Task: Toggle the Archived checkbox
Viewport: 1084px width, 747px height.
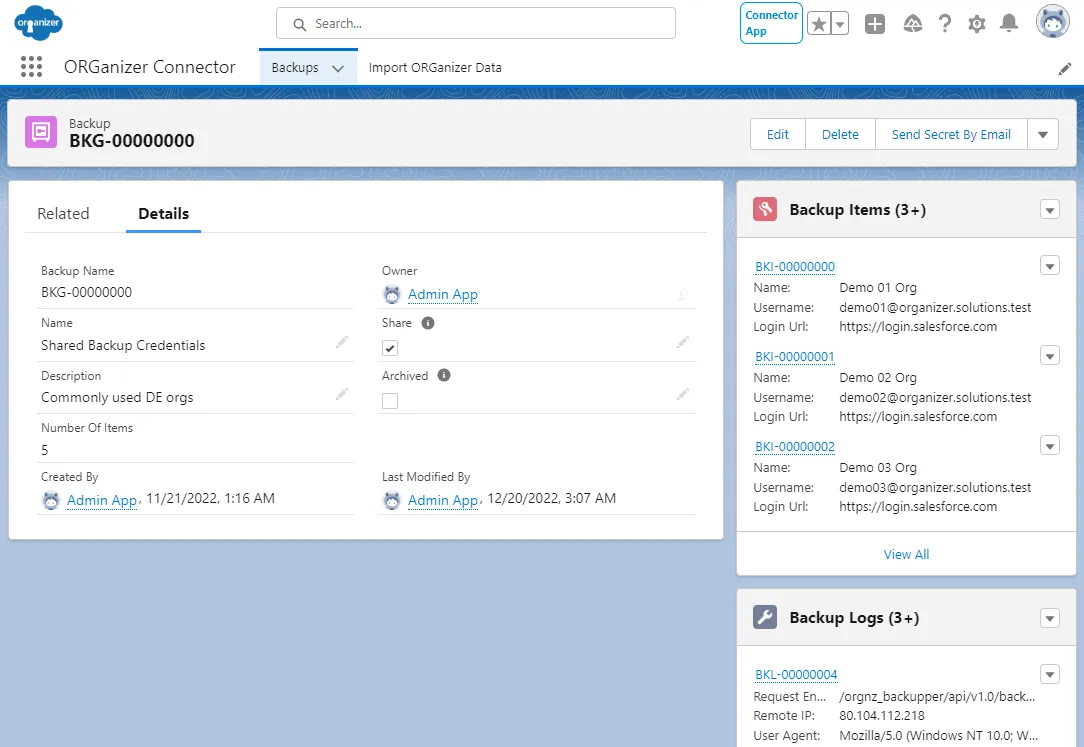Action: click(x=390, y=401)
